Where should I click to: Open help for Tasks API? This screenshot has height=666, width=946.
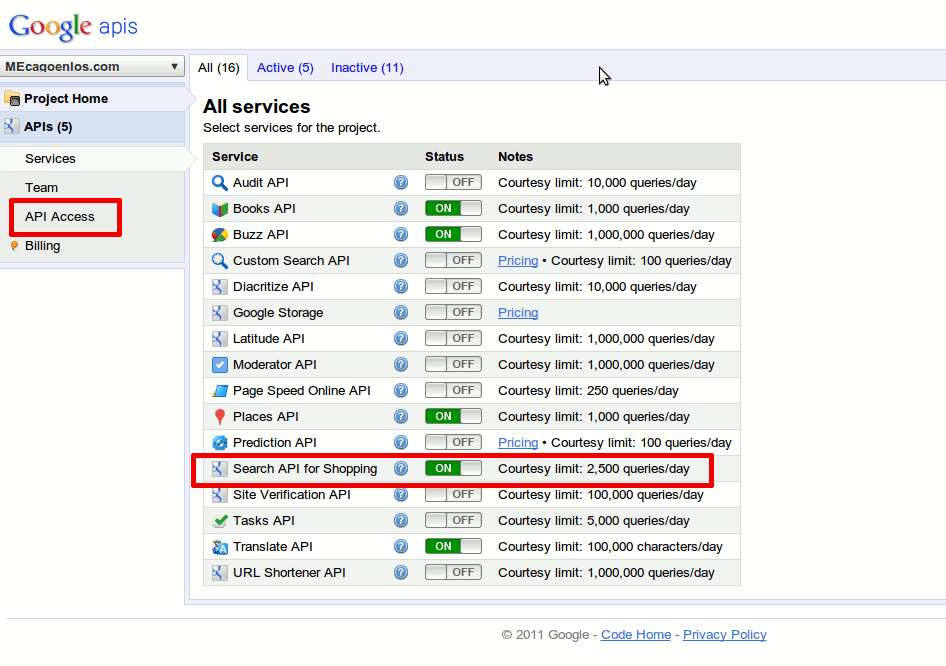(x=401, y=520)
